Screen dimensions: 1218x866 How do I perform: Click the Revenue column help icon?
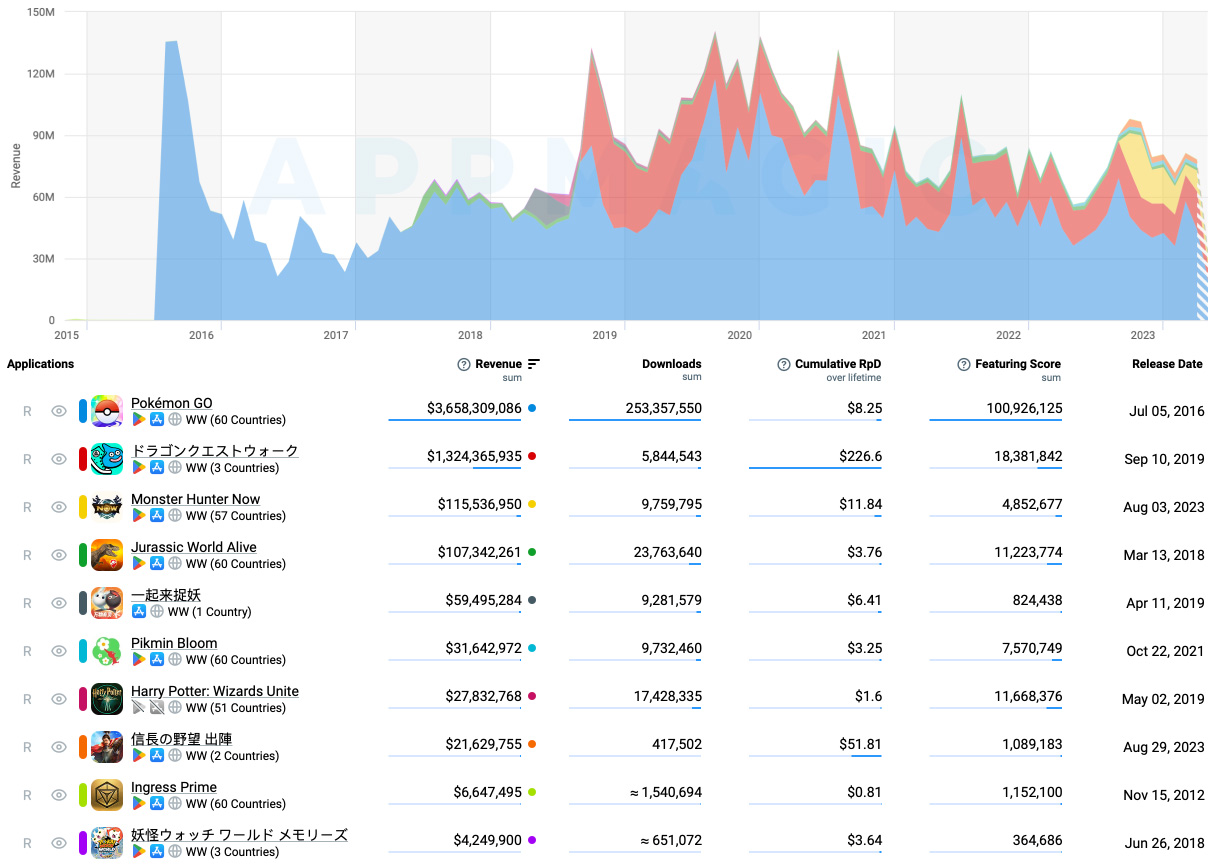(x=463, y=365)
